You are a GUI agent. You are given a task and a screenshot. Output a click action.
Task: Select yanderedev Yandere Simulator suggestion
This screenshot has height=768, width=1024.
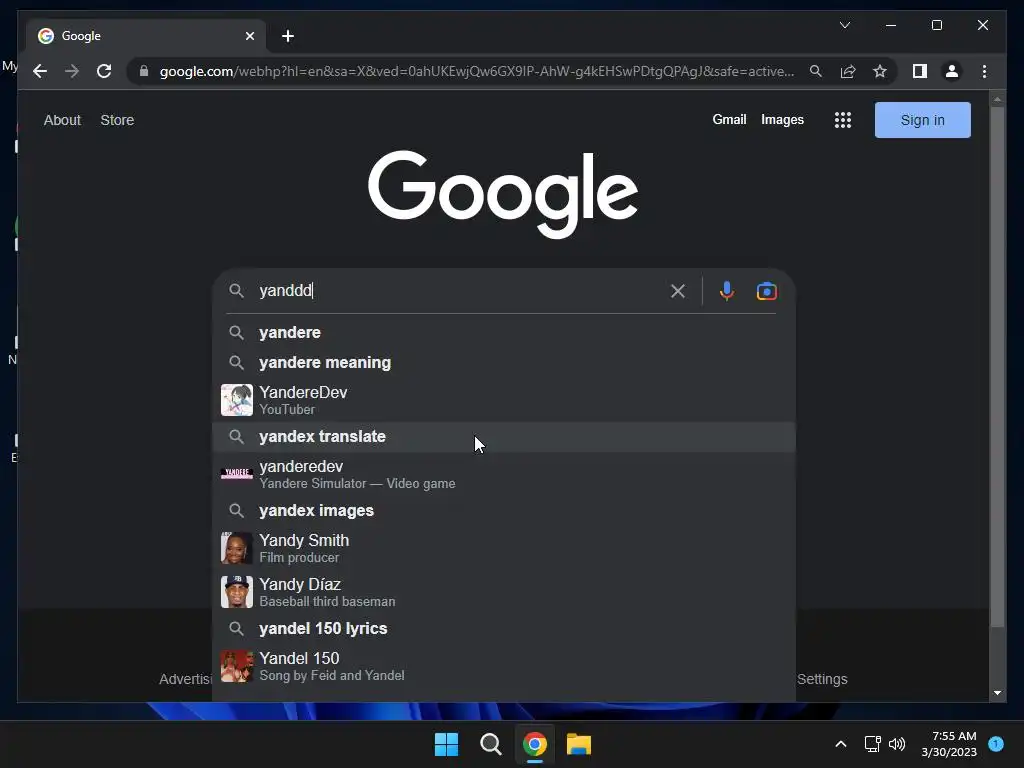[504, 473]
